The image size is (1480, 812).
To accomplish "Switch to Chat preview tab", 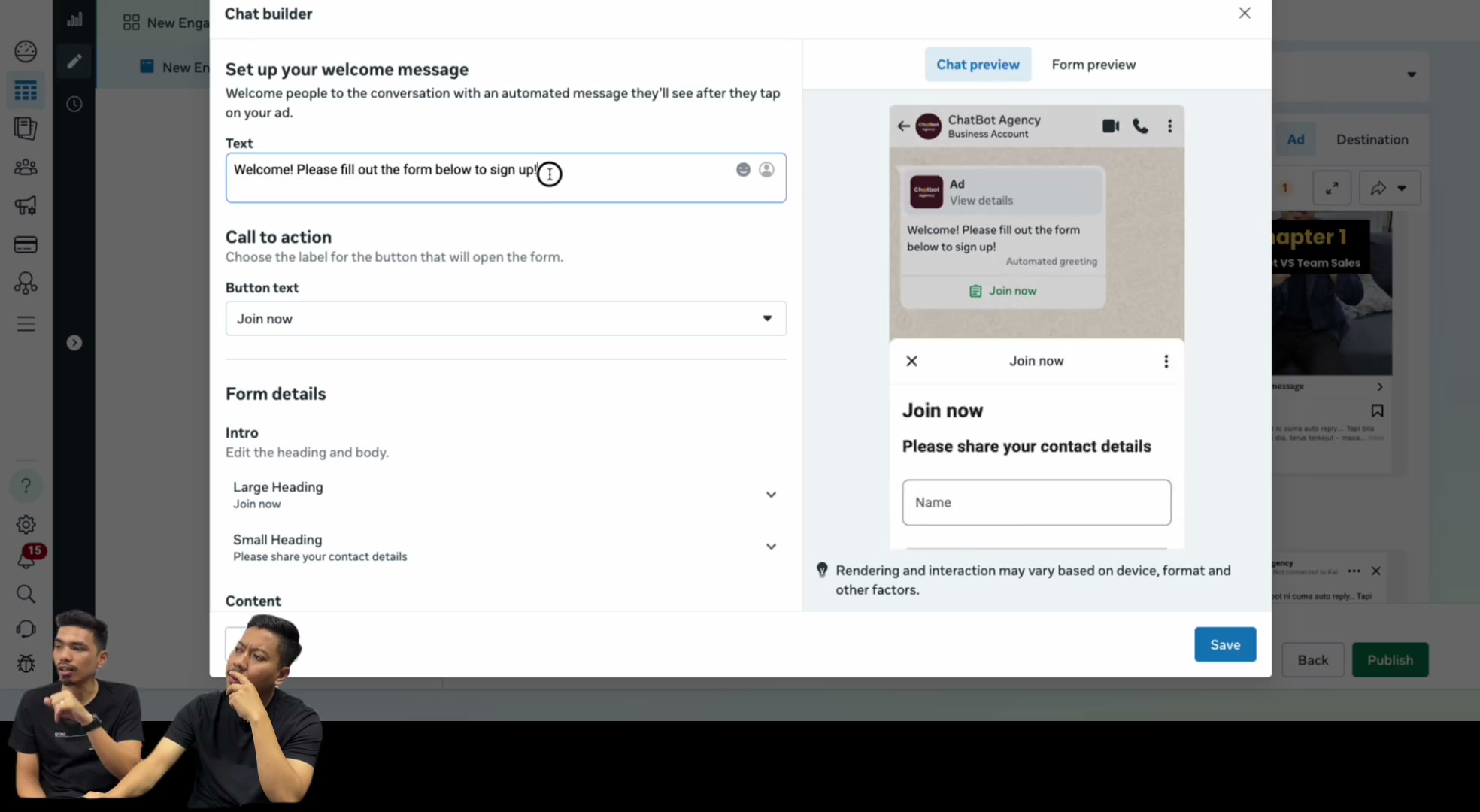I will 978,65.
